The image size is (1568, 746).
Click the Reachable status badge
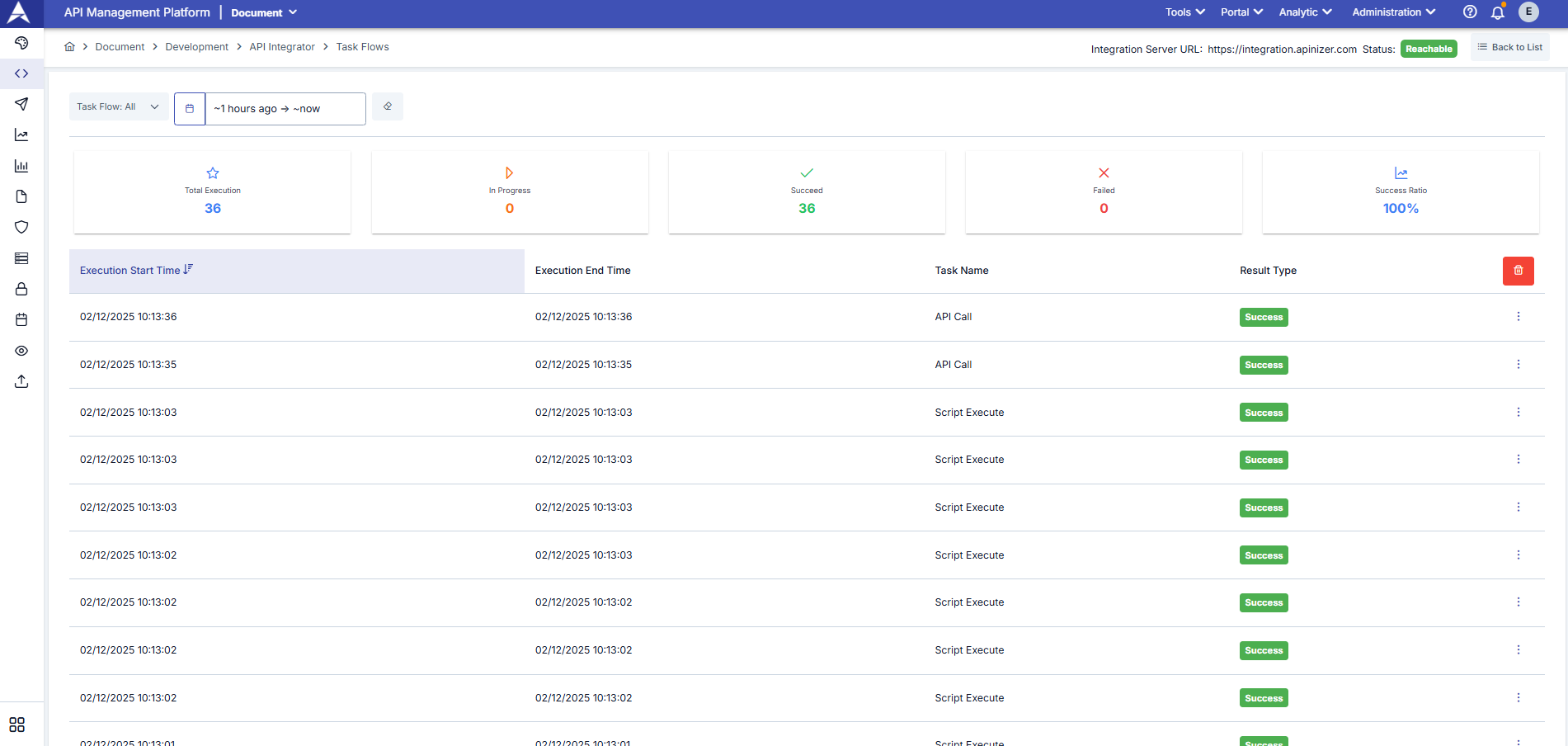[1429, 49]
